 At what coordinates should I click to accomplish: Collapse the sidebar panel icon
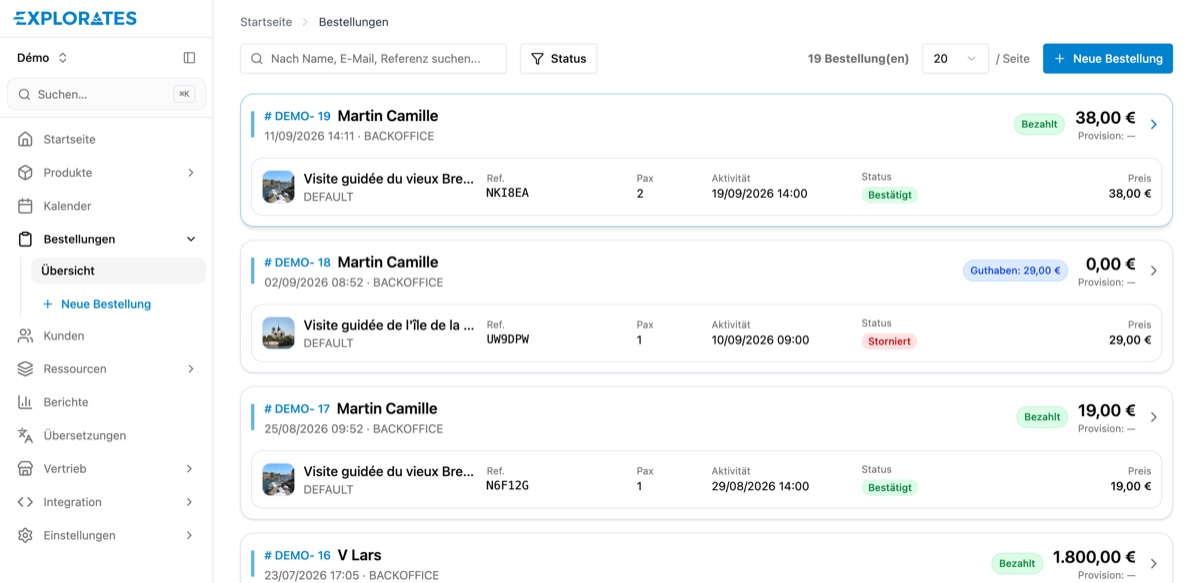pos(189,58)
